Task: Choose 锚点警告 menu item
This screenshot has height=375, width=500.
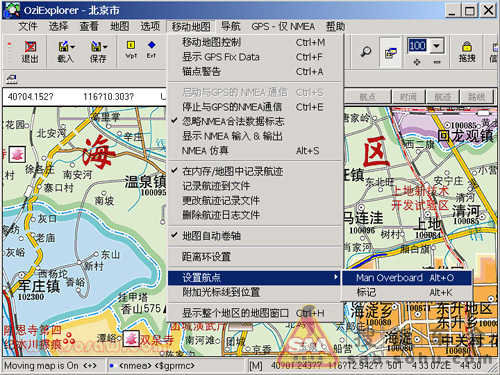Action: [x=255, y=71]
